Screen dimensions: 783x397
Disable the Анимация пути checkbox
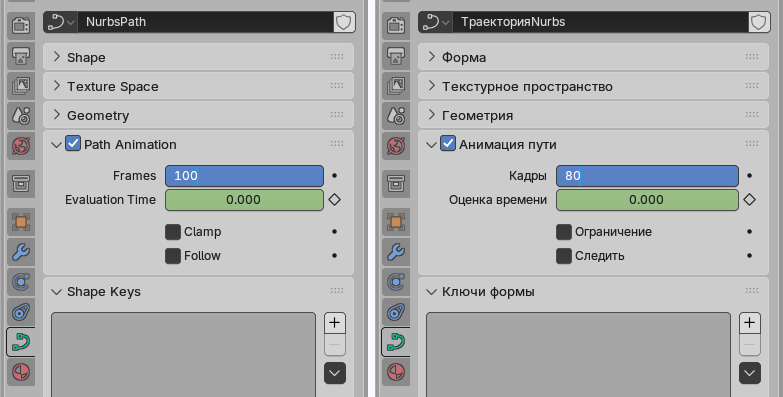click(448, 144)
